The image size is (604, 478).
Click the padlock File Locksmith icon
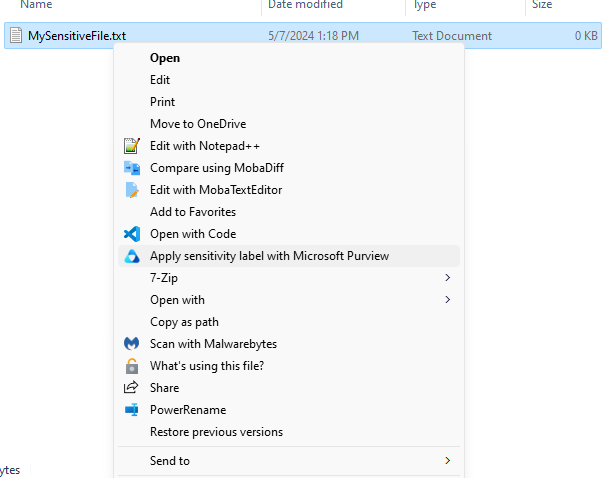[x=132, y=366]
